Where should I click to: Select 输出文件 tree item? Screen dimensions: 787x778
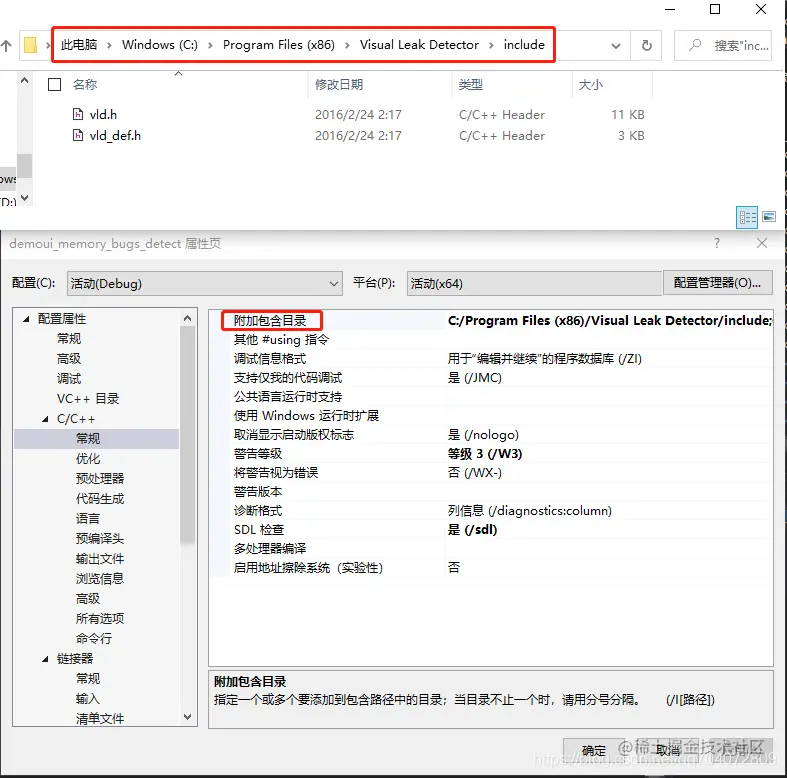tap(100, 559)
